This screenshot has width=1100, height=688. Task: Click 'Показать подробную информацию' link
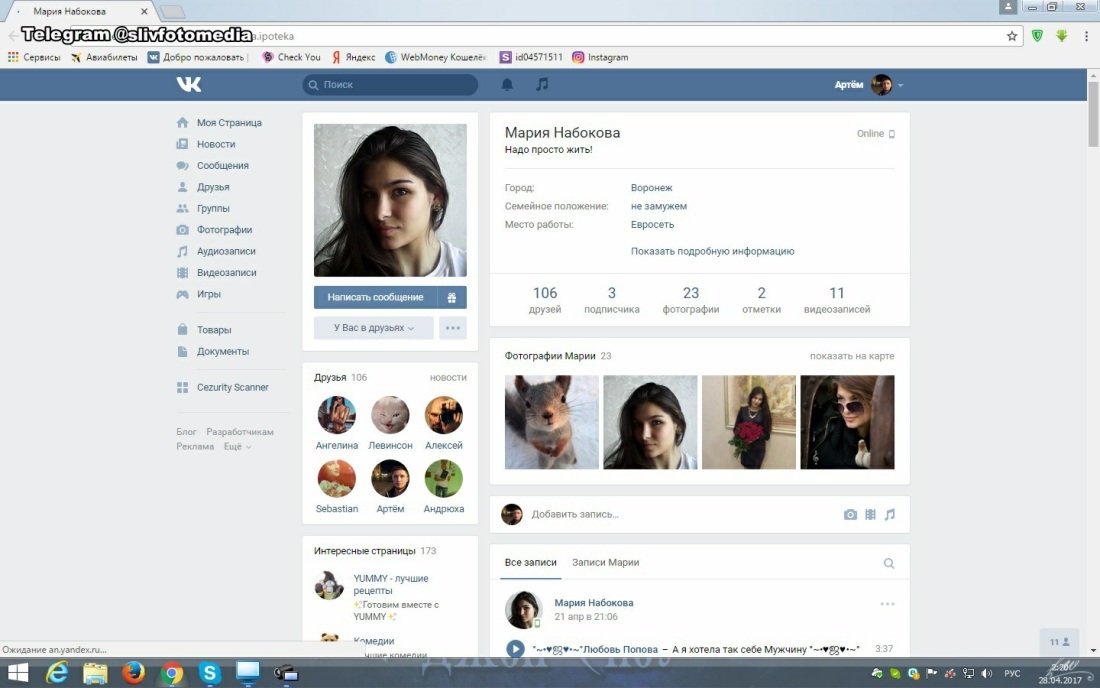712,252
